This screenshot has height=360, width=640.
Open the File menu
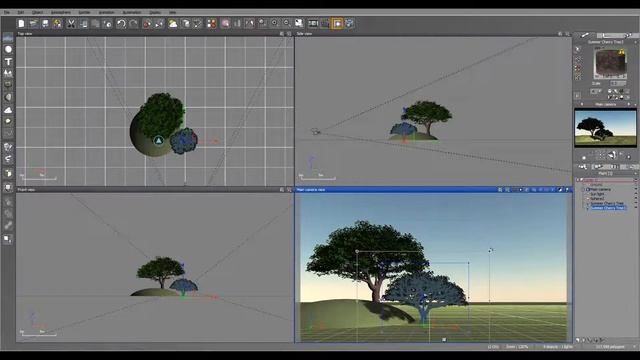coord(7,13)
